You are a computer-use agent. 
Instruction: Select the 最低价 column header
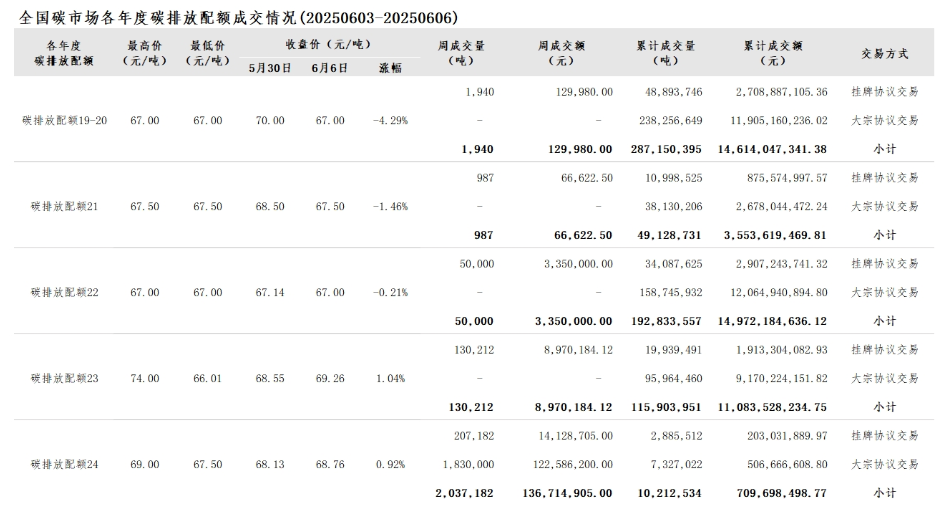[x=207, y=53]
